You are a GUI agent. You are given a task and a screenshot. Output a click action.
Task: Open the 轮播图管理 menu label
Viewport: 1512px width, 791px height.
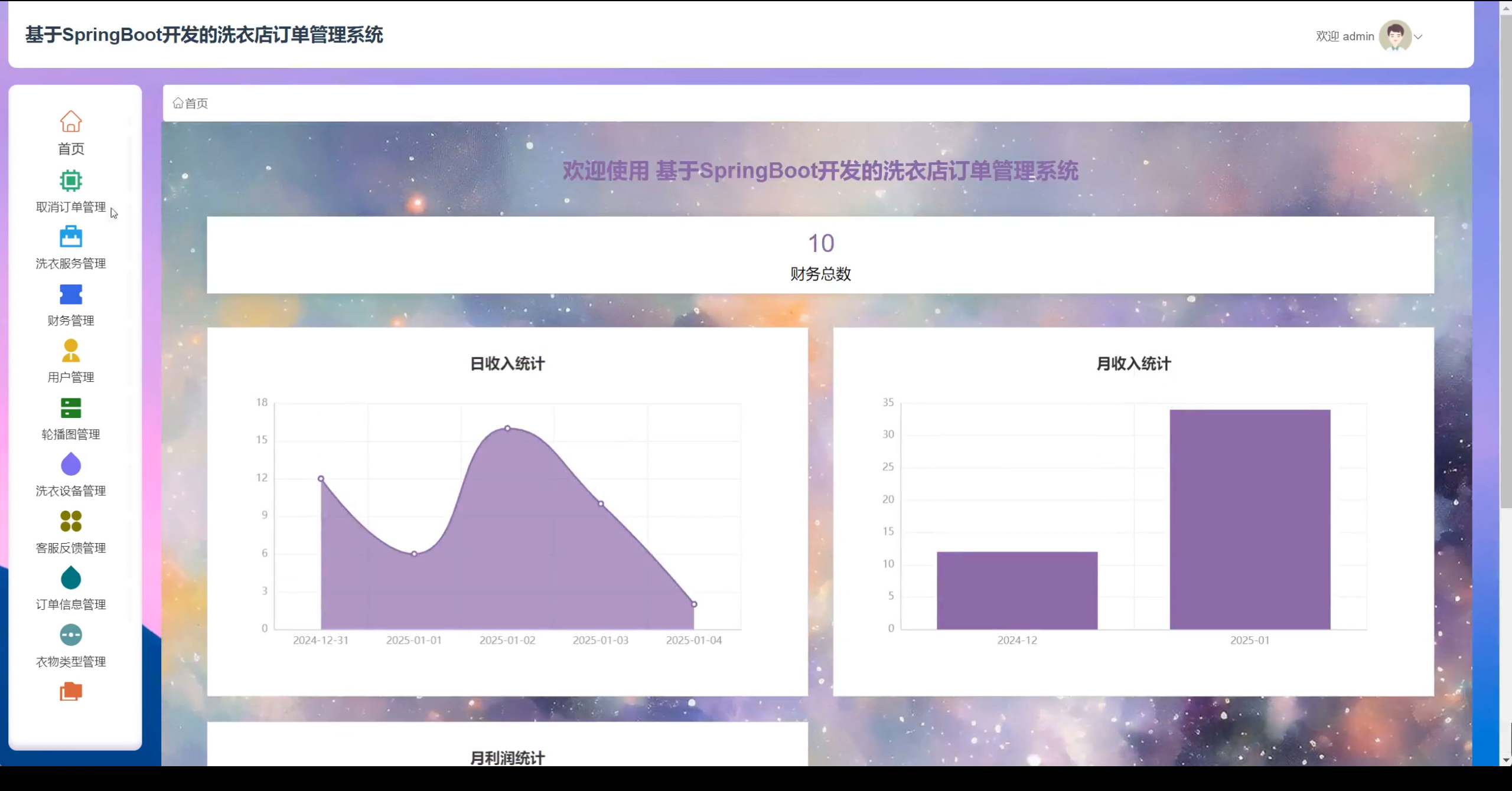(71, 434)
